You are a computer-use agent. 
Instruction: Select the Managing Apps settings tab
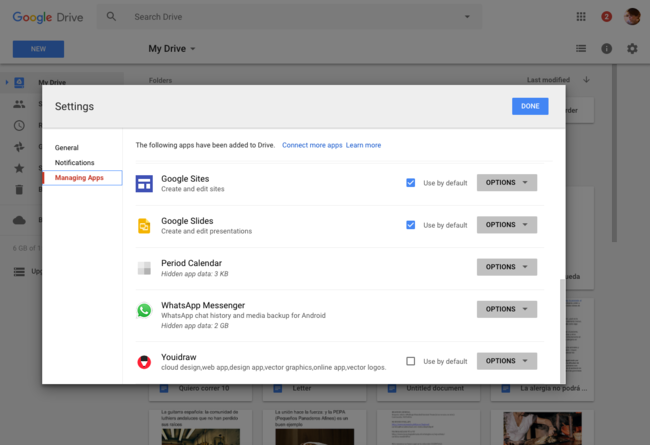(x=82, y=178)
